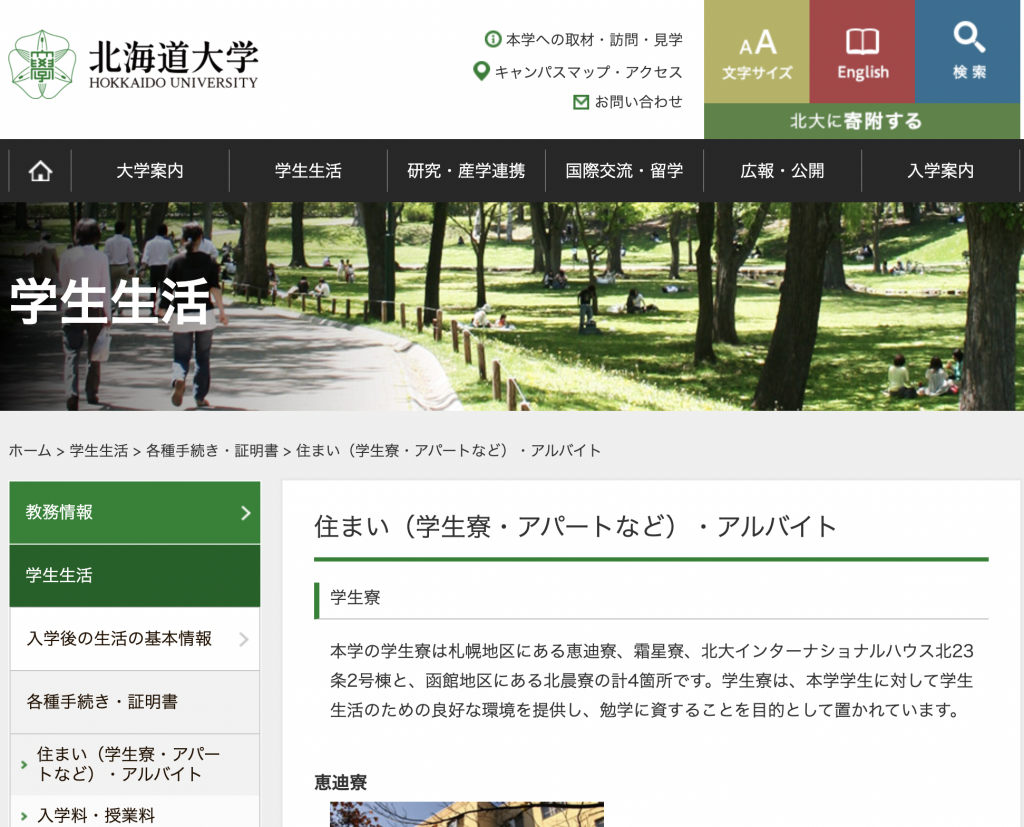Click the 学生寮 section heading
This screenshot has height=827, width=1024.
pos(355,597)
